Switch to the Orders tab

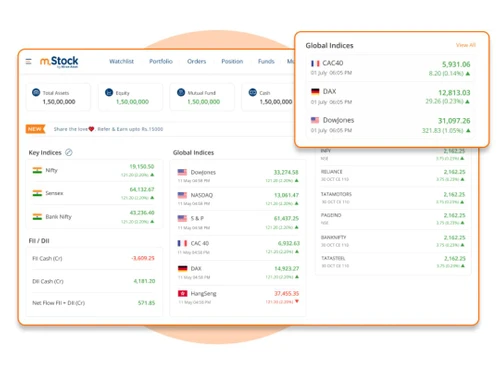point(196,61)
